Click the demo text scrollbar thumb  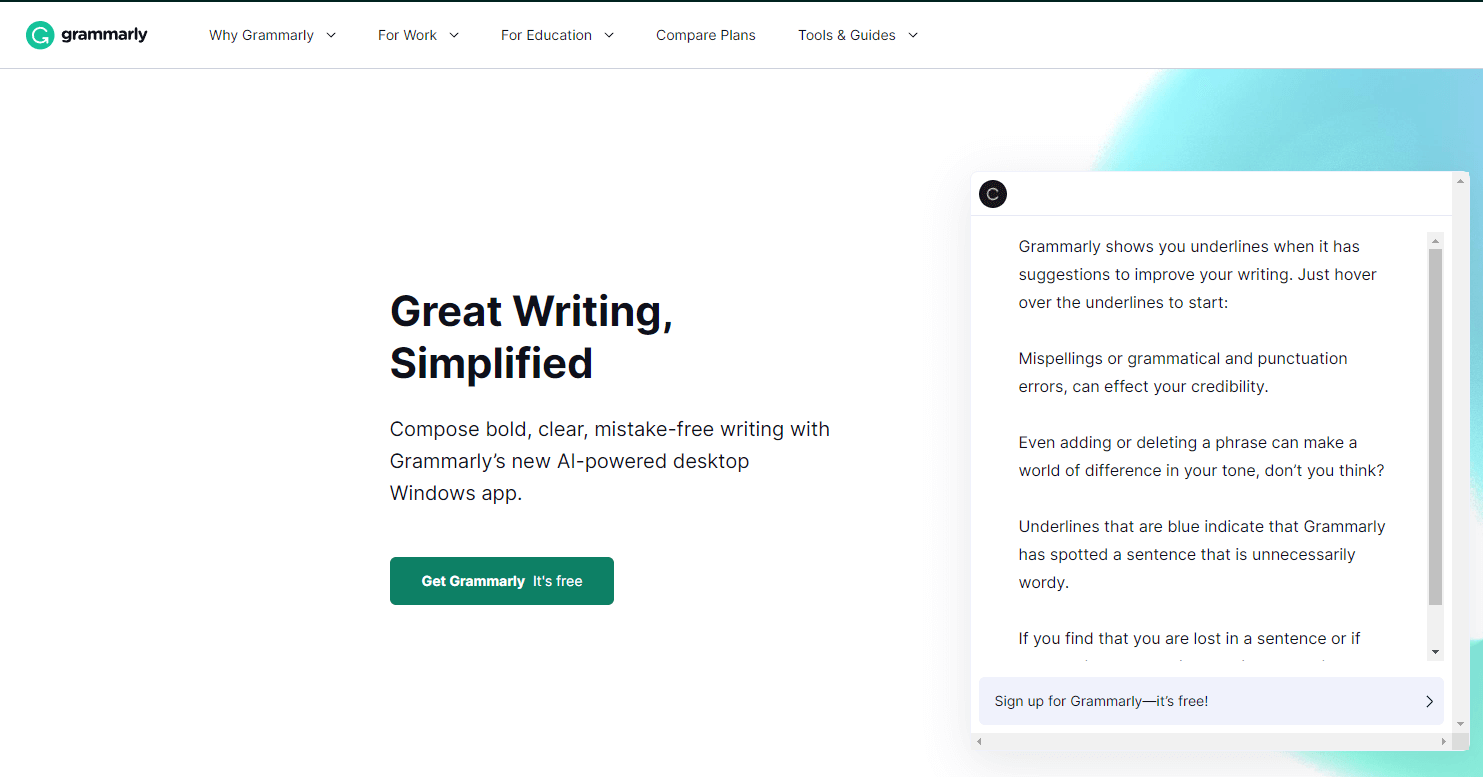click(1436, 427)
